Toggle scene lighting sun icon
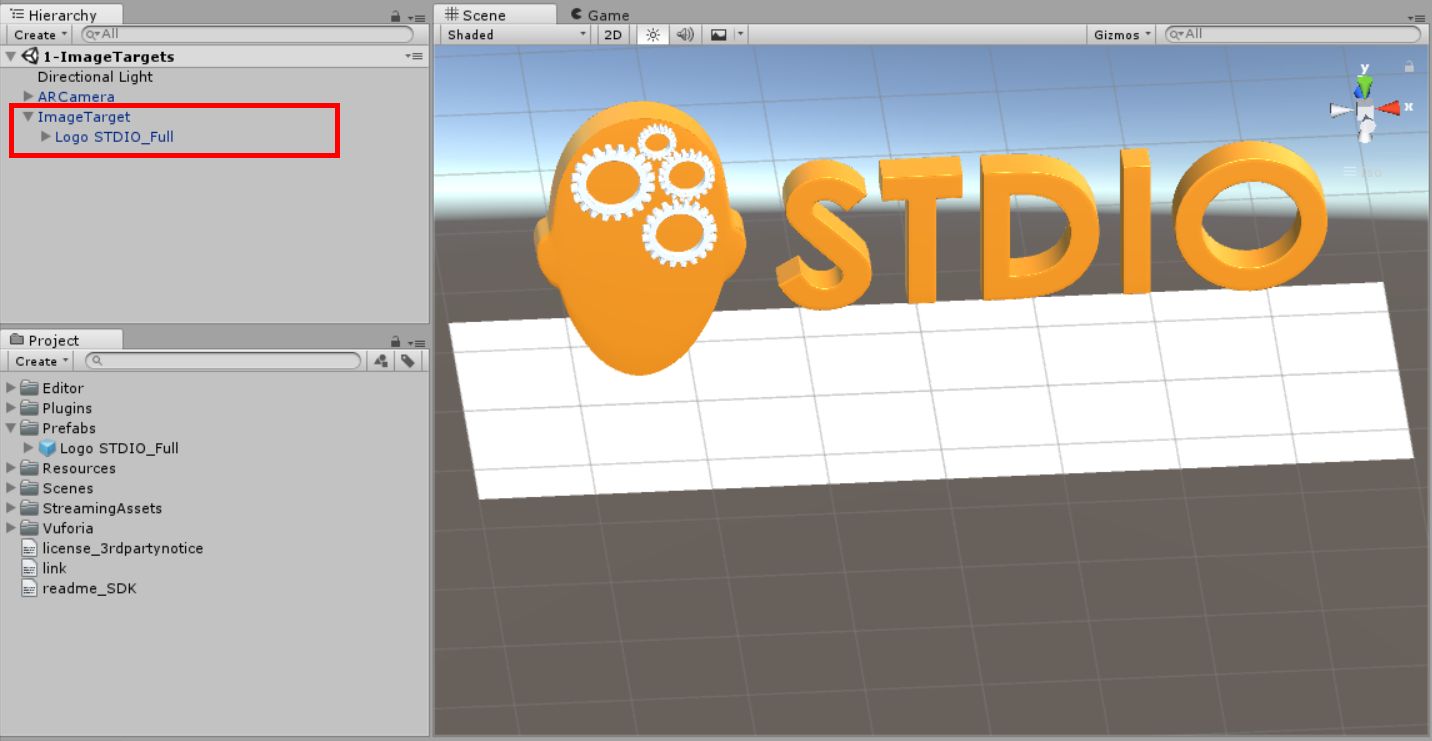This screenshot has width=1432, height=741. tap(652, 34)
